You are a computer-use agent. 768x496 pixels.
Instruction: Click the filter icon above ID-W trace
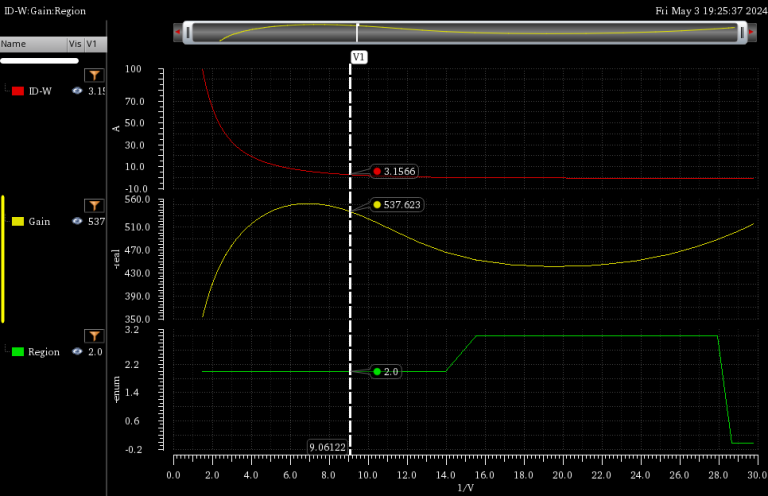(x=93, y=75)
